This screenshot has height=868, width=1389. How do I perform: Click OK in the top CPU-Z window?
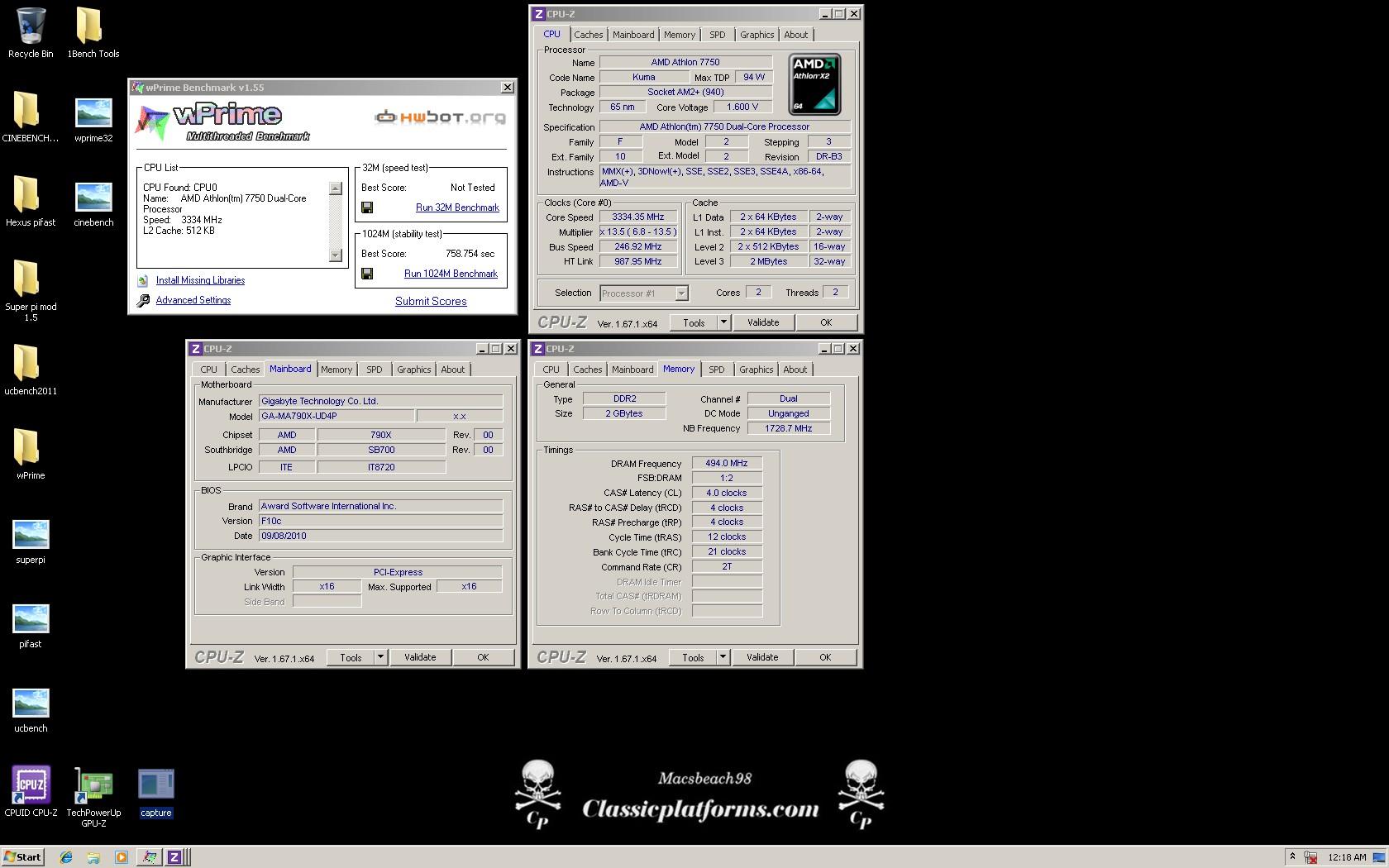point(825,322)
